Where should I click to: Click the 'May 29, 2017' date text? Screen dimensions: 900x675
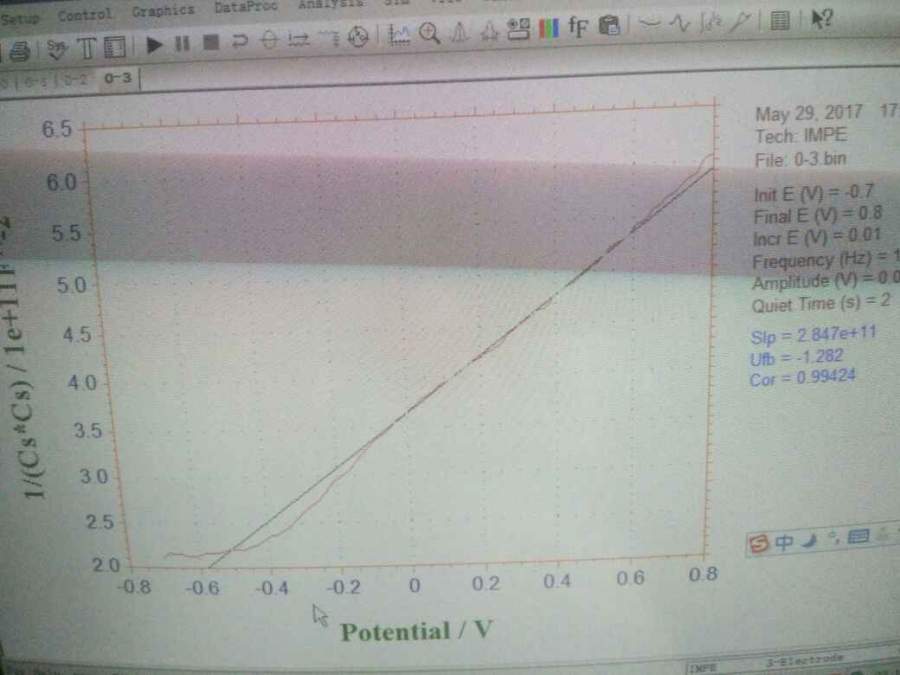(809, 113)
